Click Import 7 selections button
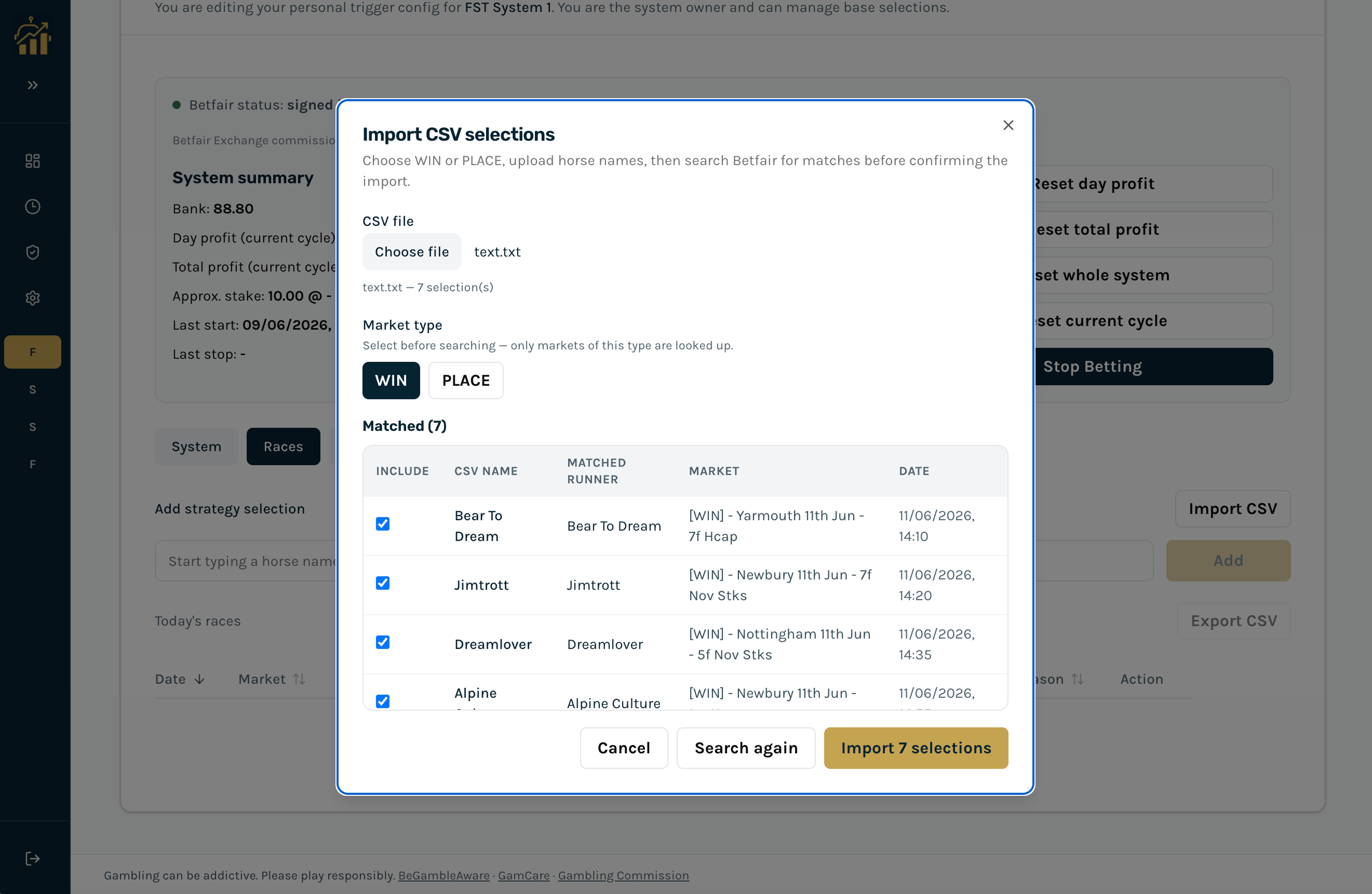This screenshot has height=894, width=1372. coord(916,748)
